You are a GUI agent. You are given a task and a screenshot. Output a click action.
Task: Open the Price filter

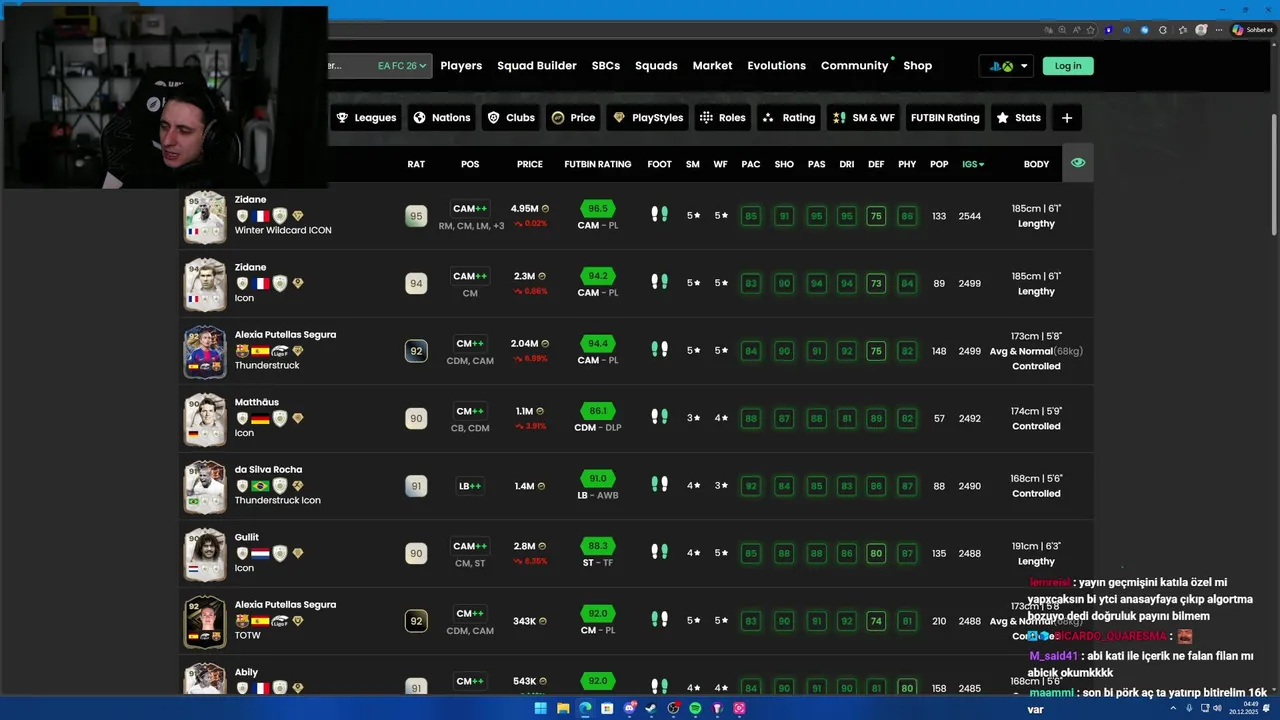pos(573,117)
